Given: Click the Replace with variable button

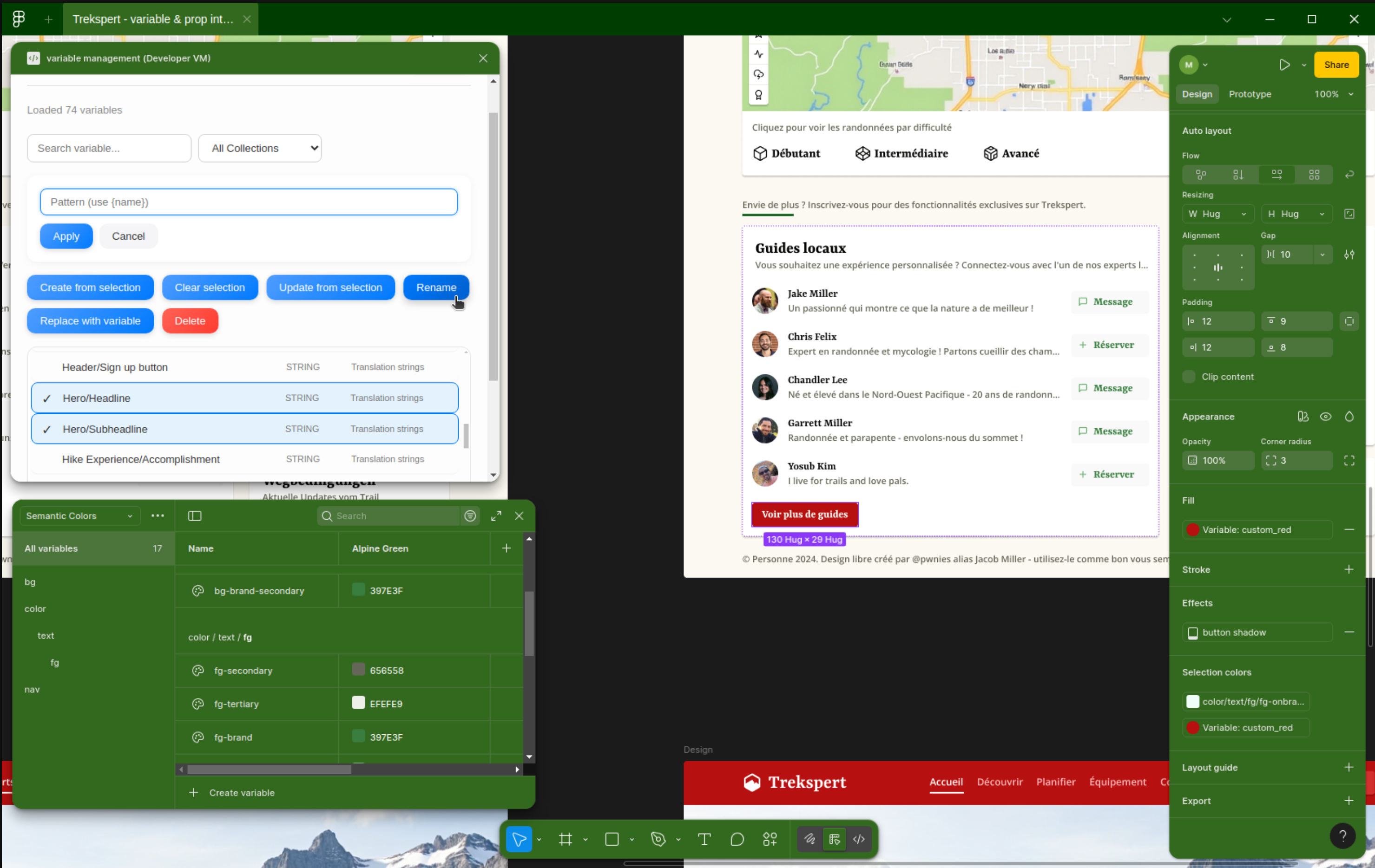Looking at the screenshot, I should (x=90, y=321).
